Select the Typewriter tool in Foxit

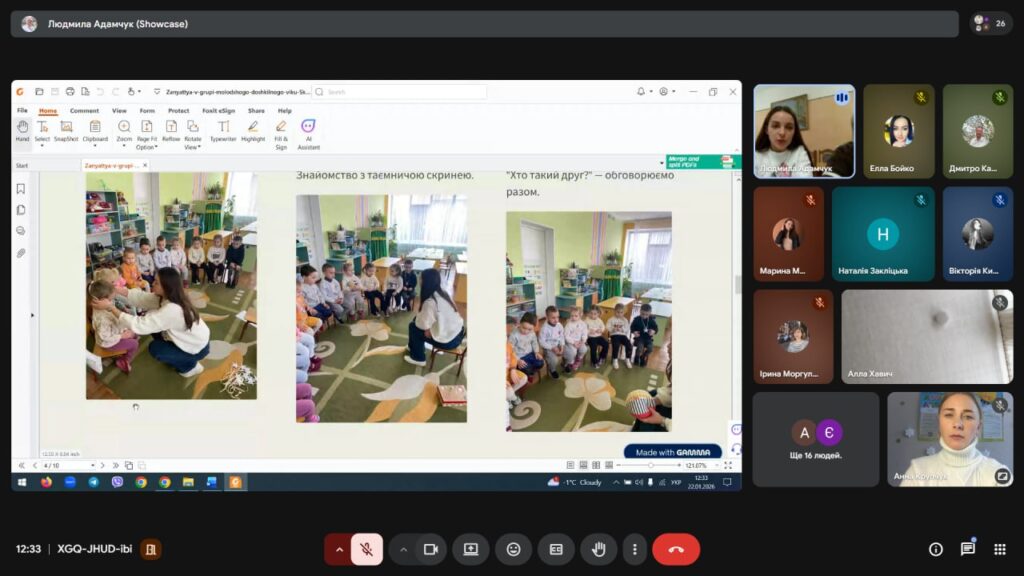tap(223, 131)
